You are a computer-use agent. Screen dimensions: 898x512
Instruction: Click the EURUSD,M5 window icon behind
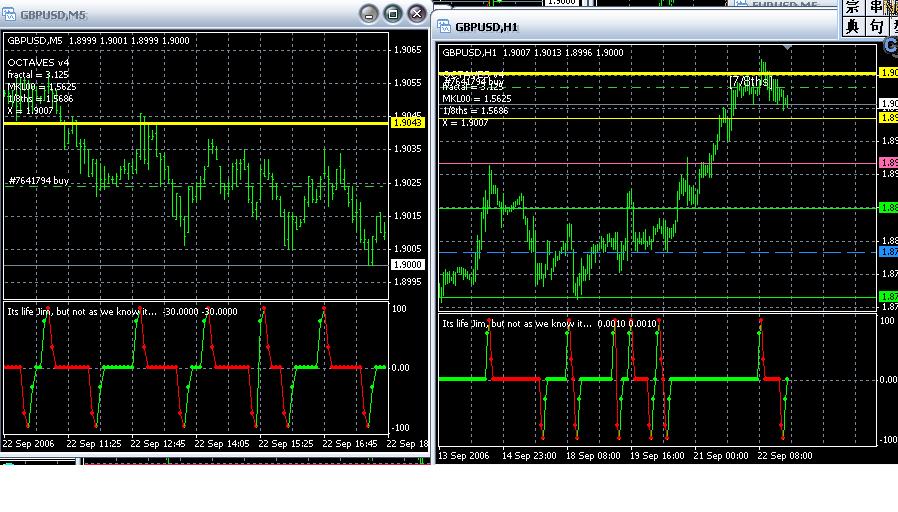pos(741,4)
